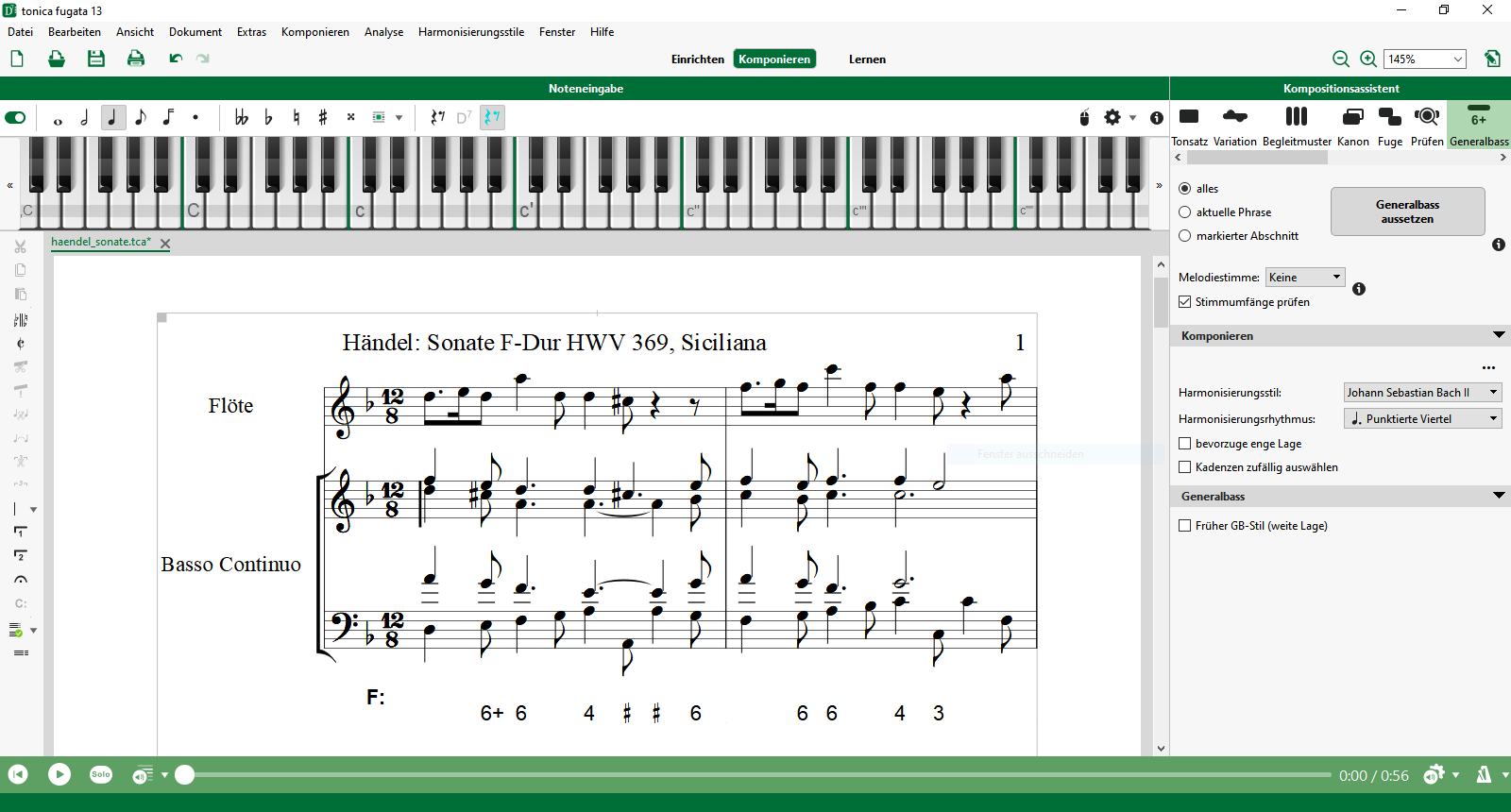This screenshot has width=1511, height=812.
Task: Undo the last action
Action: [176, 59]
